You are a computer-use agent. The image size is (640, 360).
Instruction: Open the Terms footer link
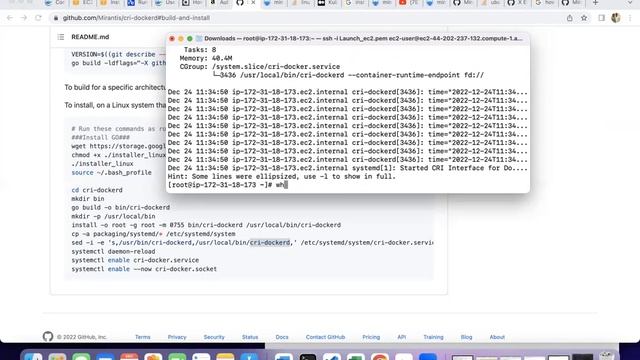[x=142, y=337]
